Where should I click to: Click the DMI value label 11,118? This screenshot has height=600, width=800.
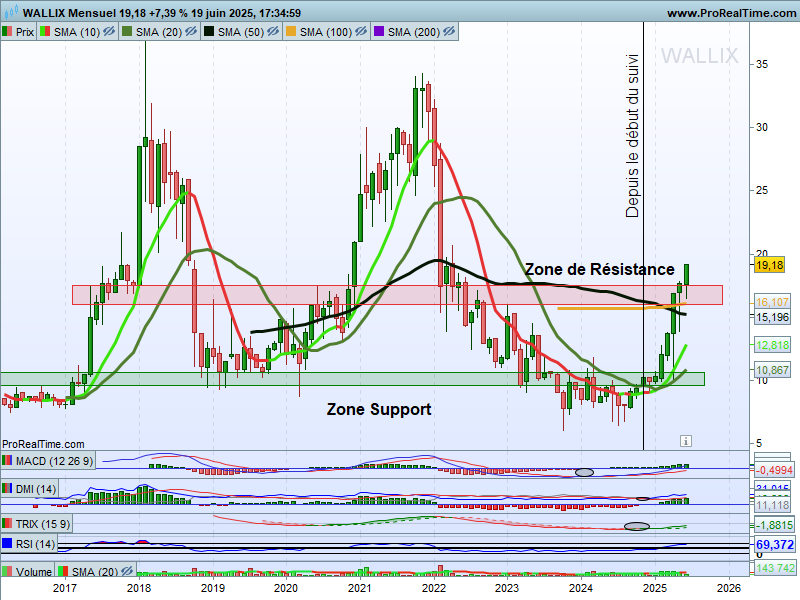(x=772, y=505)
